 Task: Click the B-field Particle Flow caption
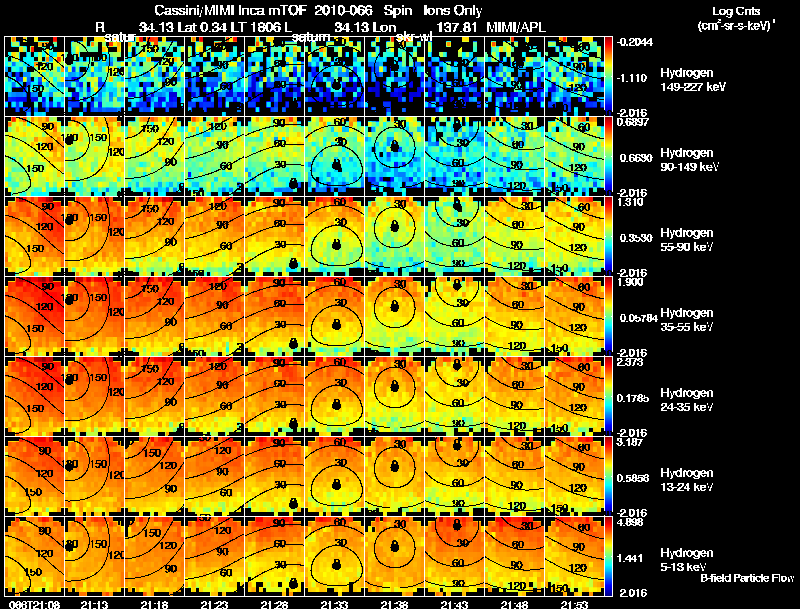pyautogui.click(x=747, y=578)
